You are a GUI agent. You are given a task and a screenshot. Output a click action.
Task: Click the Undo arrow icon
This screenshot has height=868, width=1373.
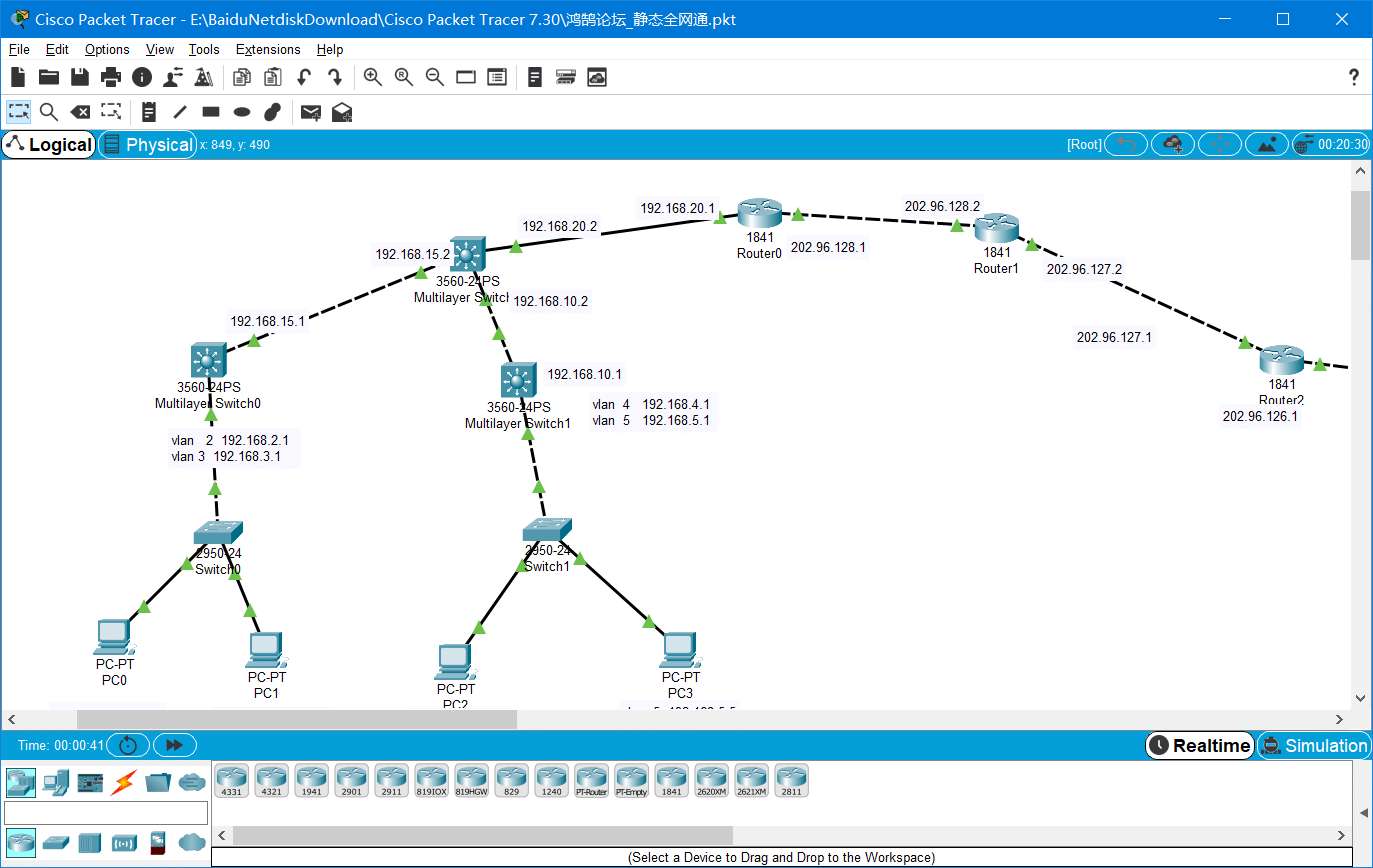click(303, 77)
